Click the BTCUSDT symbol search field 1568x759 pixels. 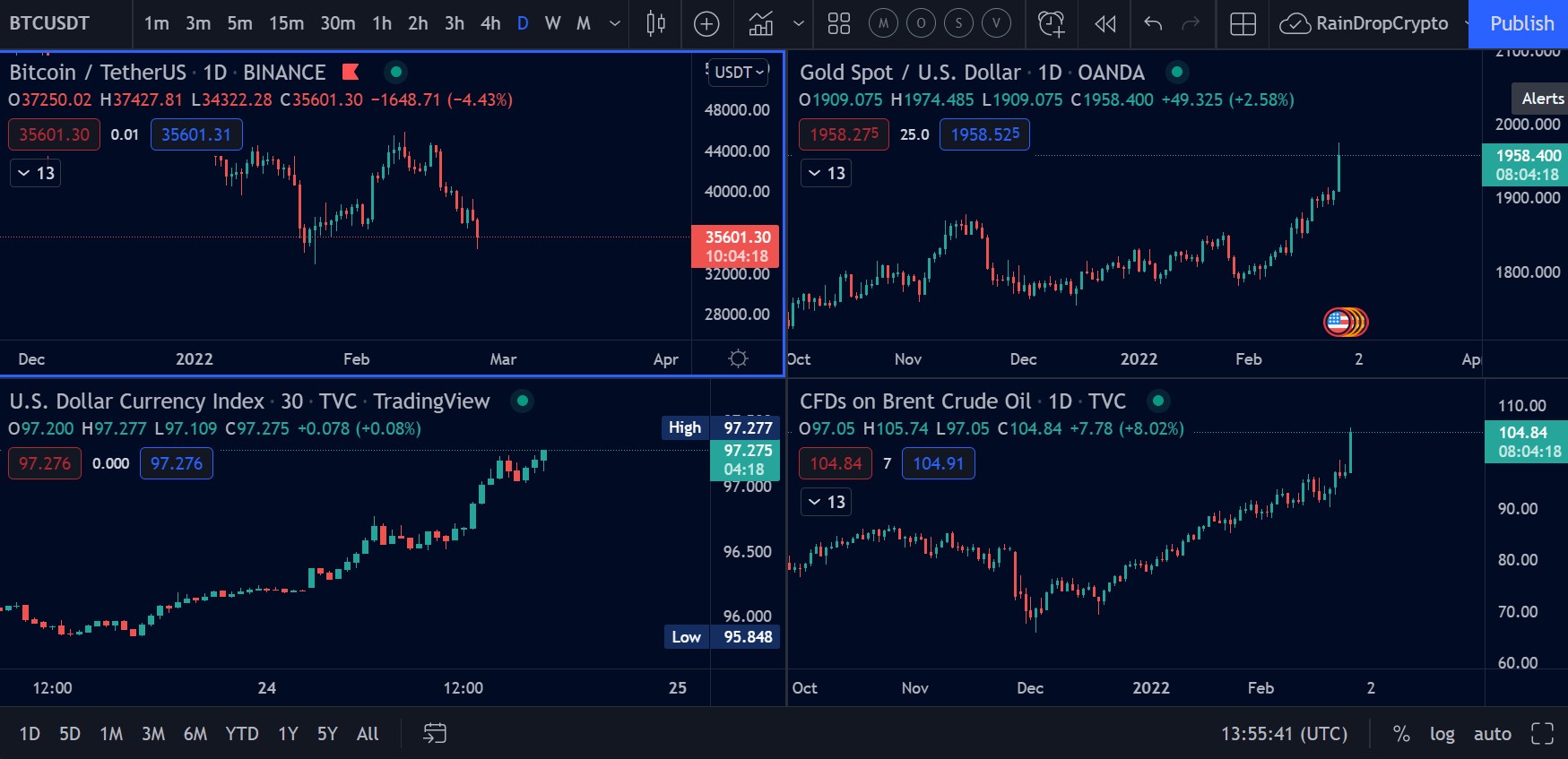[x=50, y=24]
